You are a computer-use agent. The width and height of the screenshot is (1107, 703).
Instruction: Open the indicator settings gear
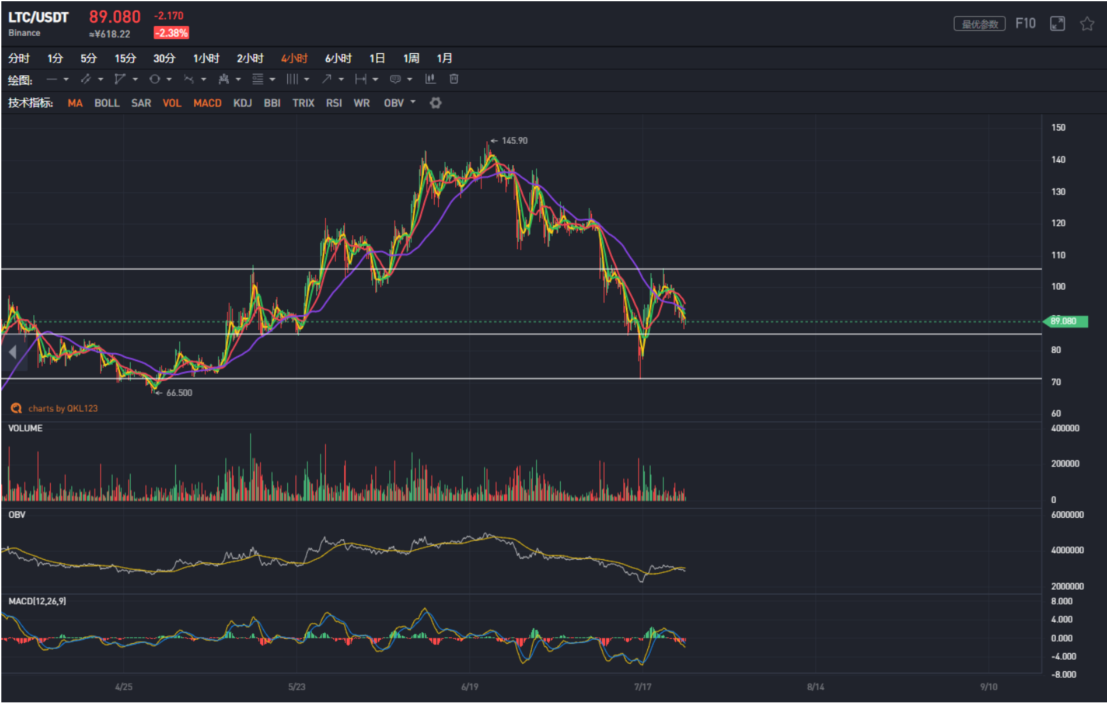[x=435, y=103]
